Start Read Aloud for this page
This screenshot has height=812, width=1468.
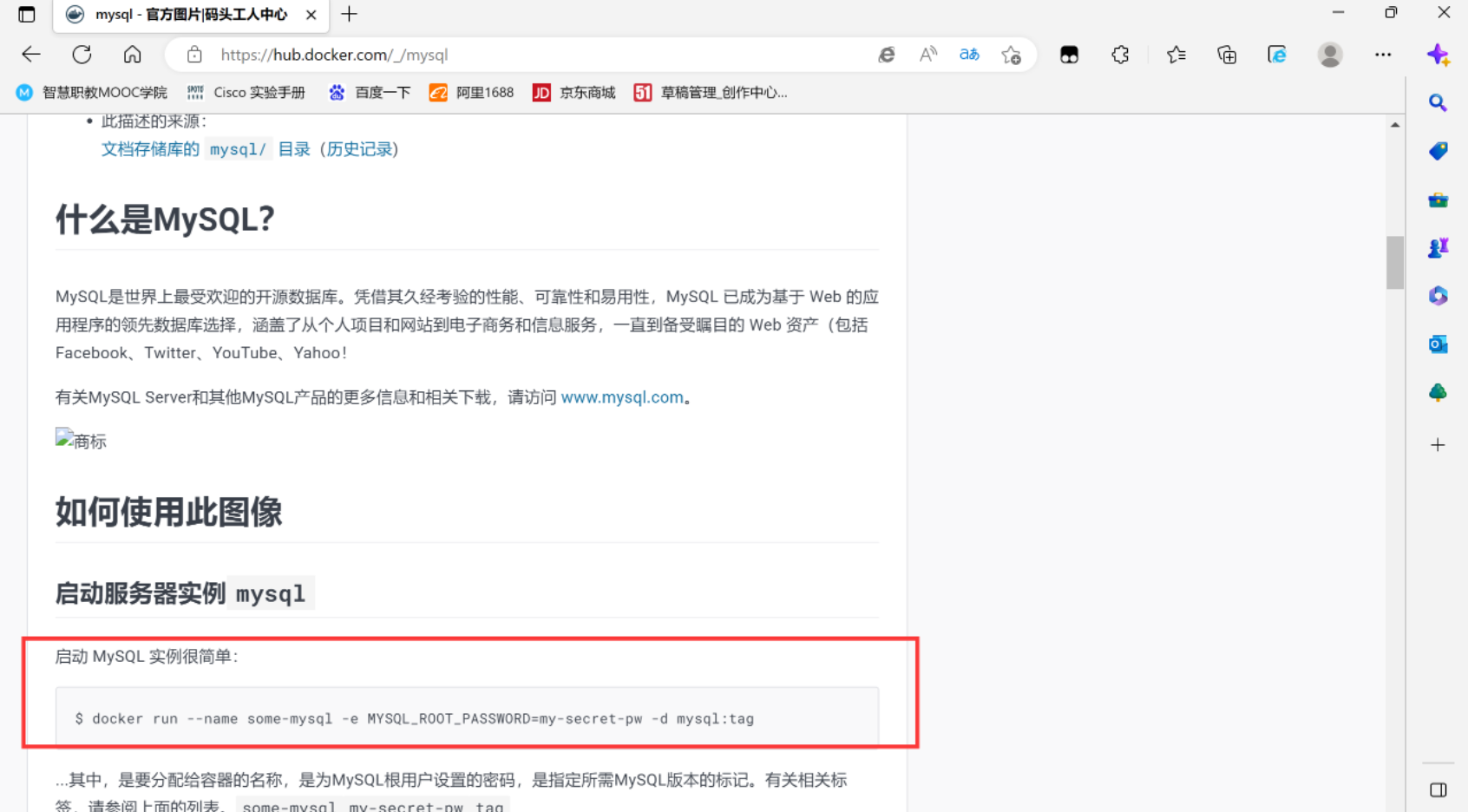pyautogui.click(x=927, y=55)
